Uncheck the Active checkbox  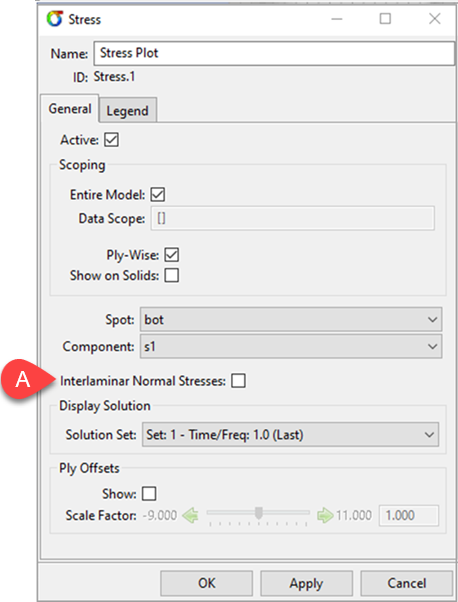point(111,140)
